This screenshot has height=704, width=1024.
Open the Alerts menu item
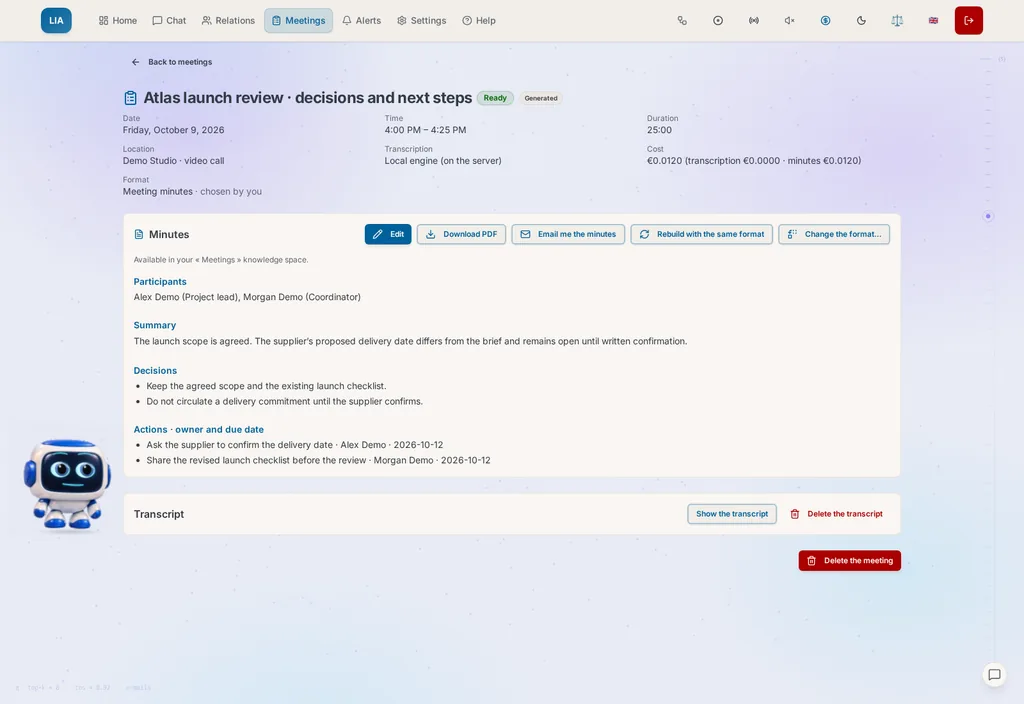point(362,20)
